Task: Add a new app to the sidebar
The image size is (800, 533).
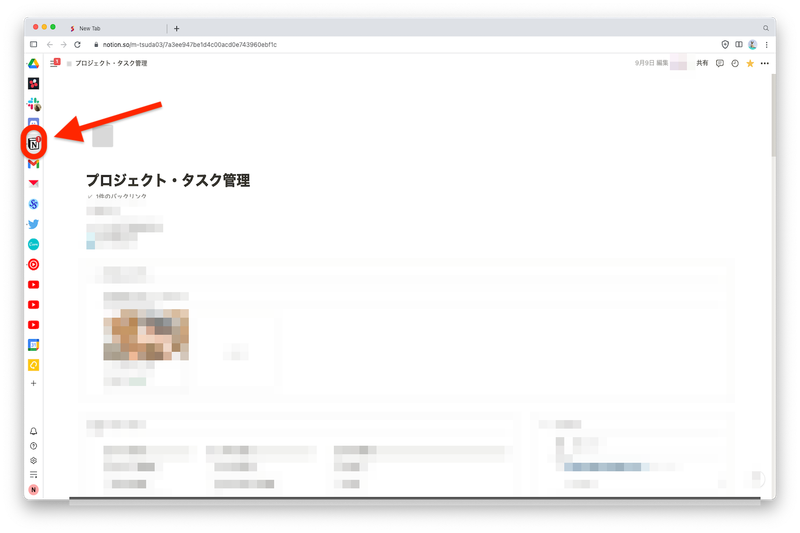Action: [x=34, y=383]
